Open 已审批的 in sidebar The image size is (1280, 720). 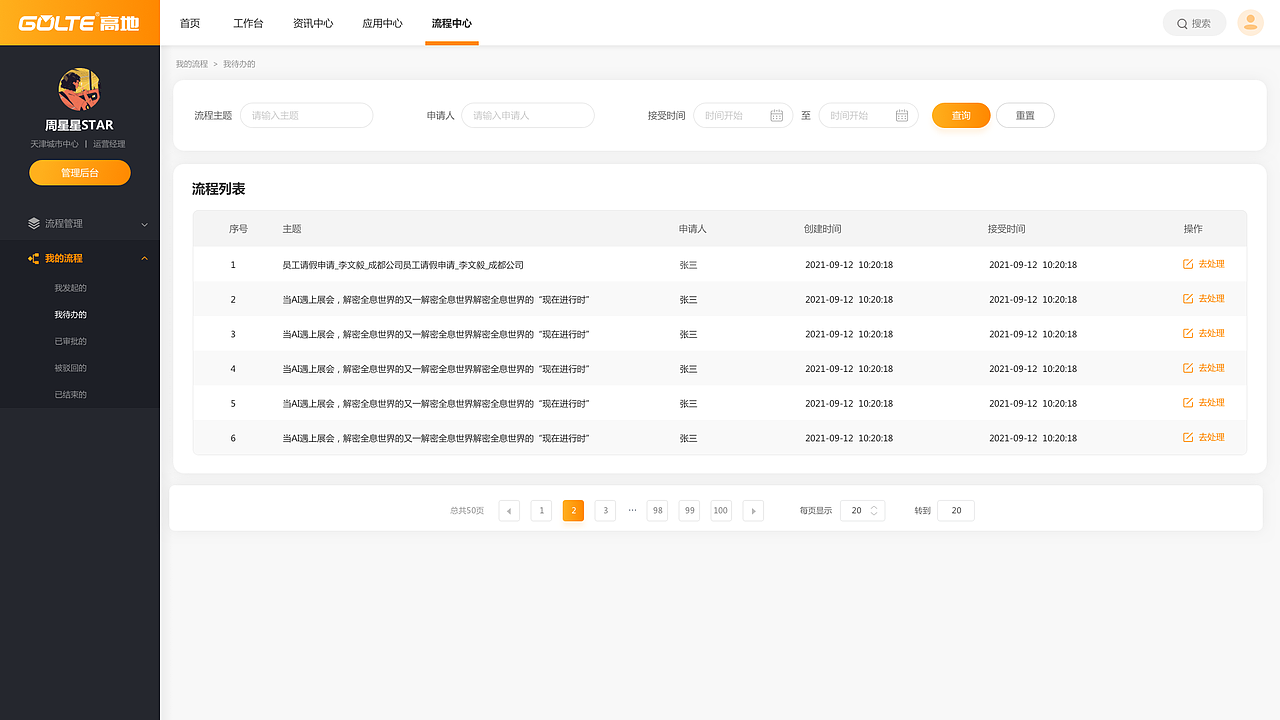(x=71, y=342)
